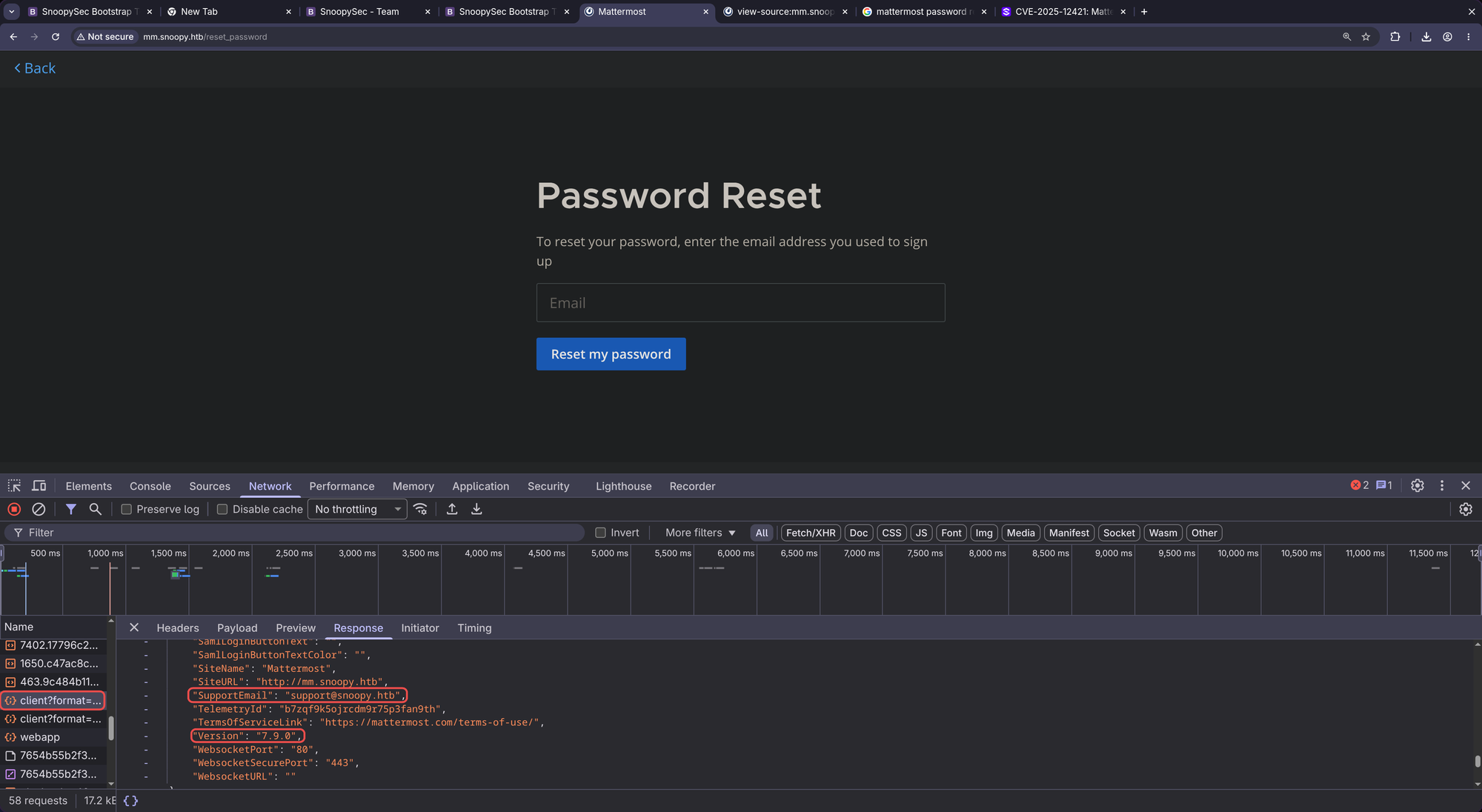This screenshot has height=812, width=1482.
Task: Show the 2 errors indicator
Action: click(1360, 485)
